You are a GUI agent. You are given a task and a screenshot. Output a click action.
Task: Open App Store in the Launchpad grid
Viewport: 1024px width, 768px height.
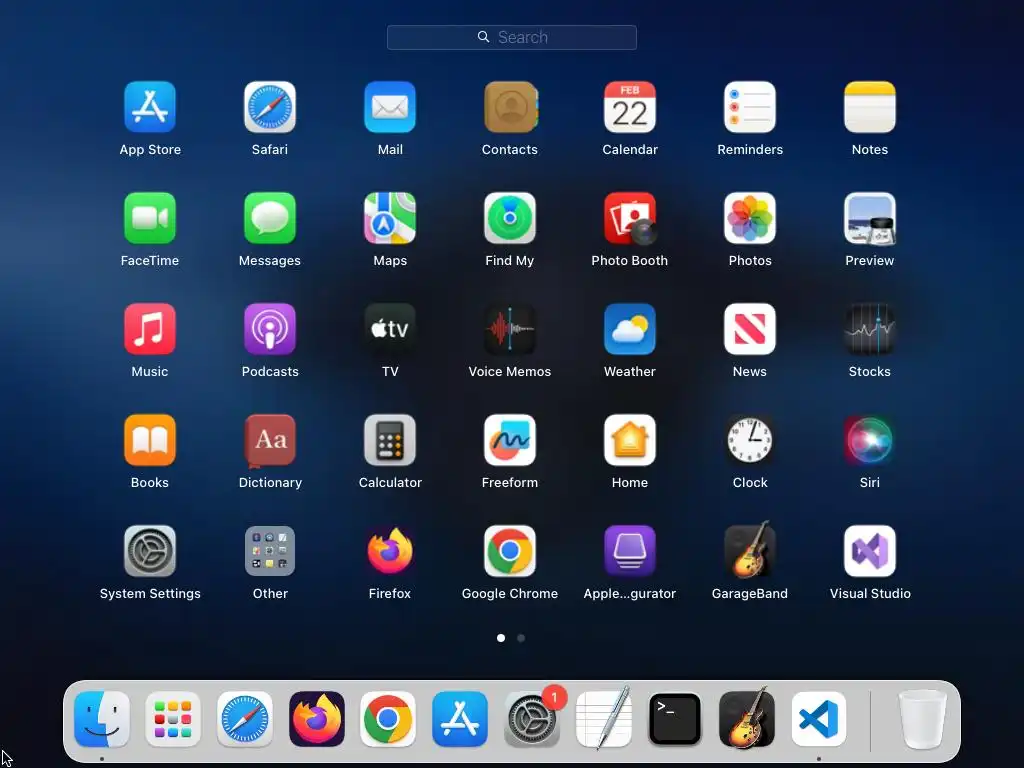click(150, 107)
